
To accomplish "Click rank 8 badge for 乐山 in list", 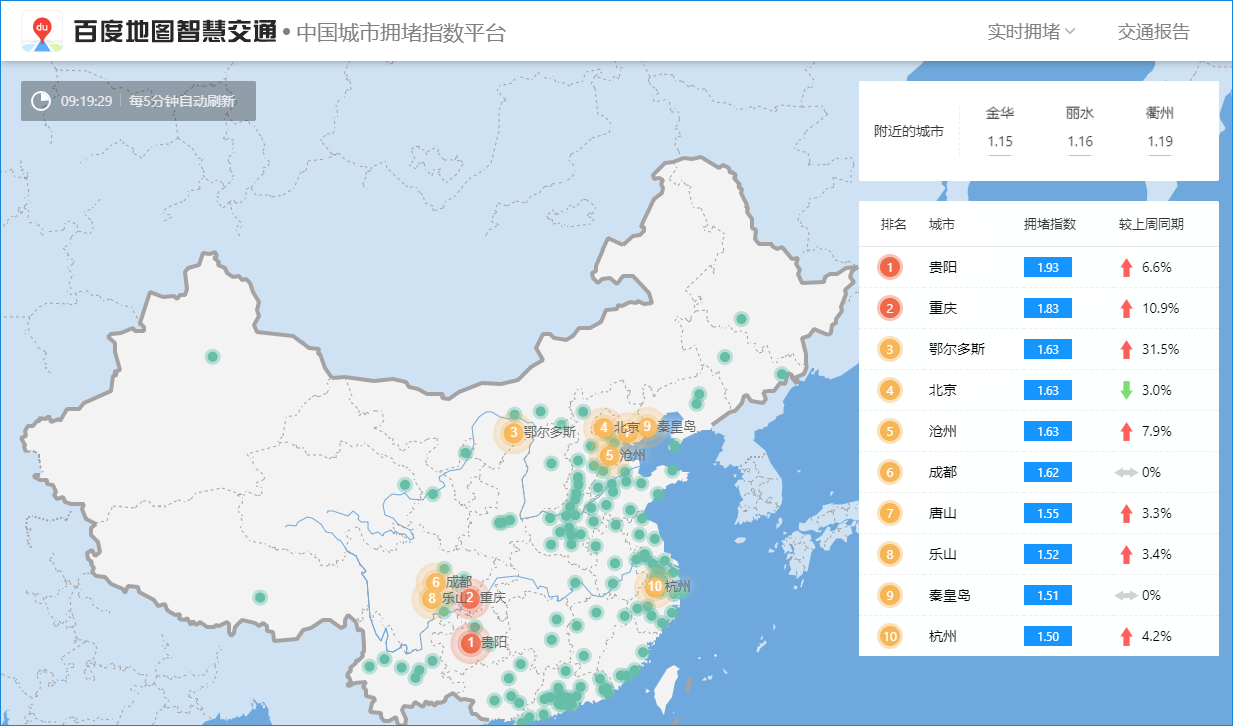I will tap(890, 554).
